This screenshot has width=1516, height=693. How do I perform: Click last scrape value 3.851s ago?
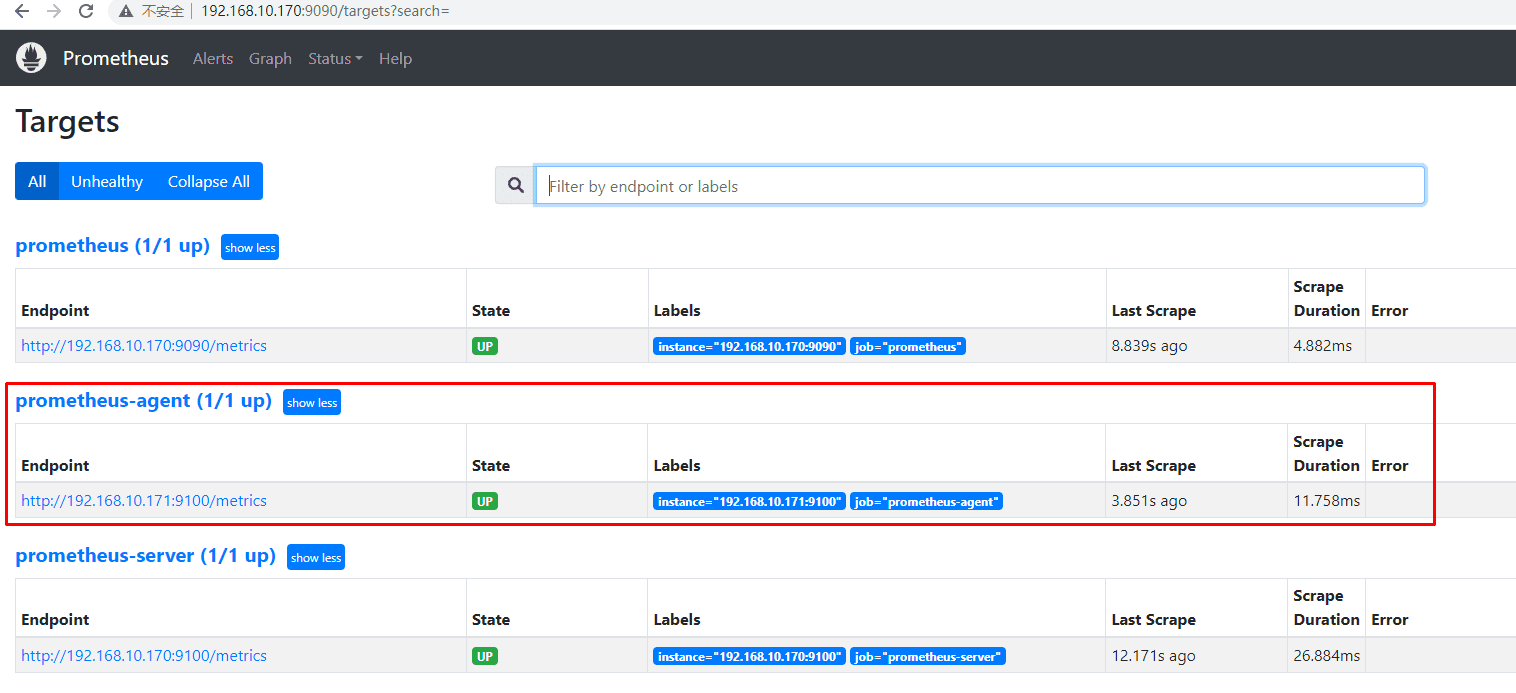coord(1149,501)
